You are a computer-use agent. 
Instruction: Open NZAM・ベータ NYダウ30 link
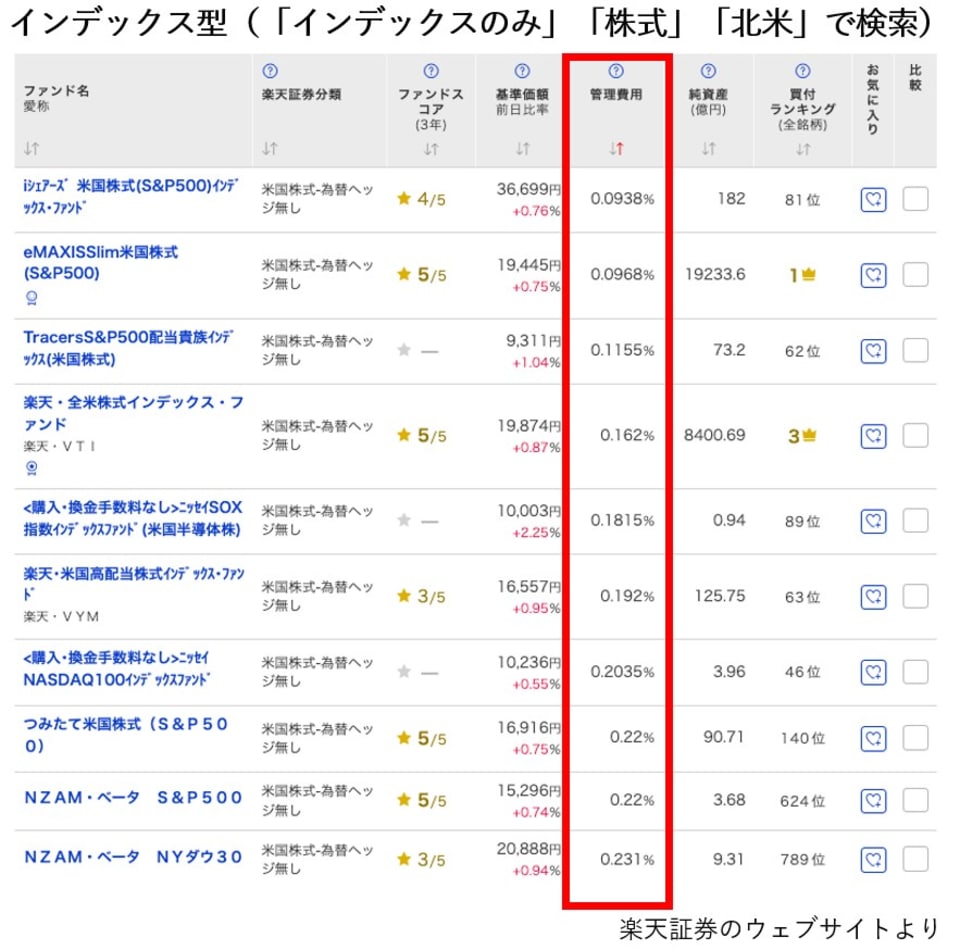point(133,857)
